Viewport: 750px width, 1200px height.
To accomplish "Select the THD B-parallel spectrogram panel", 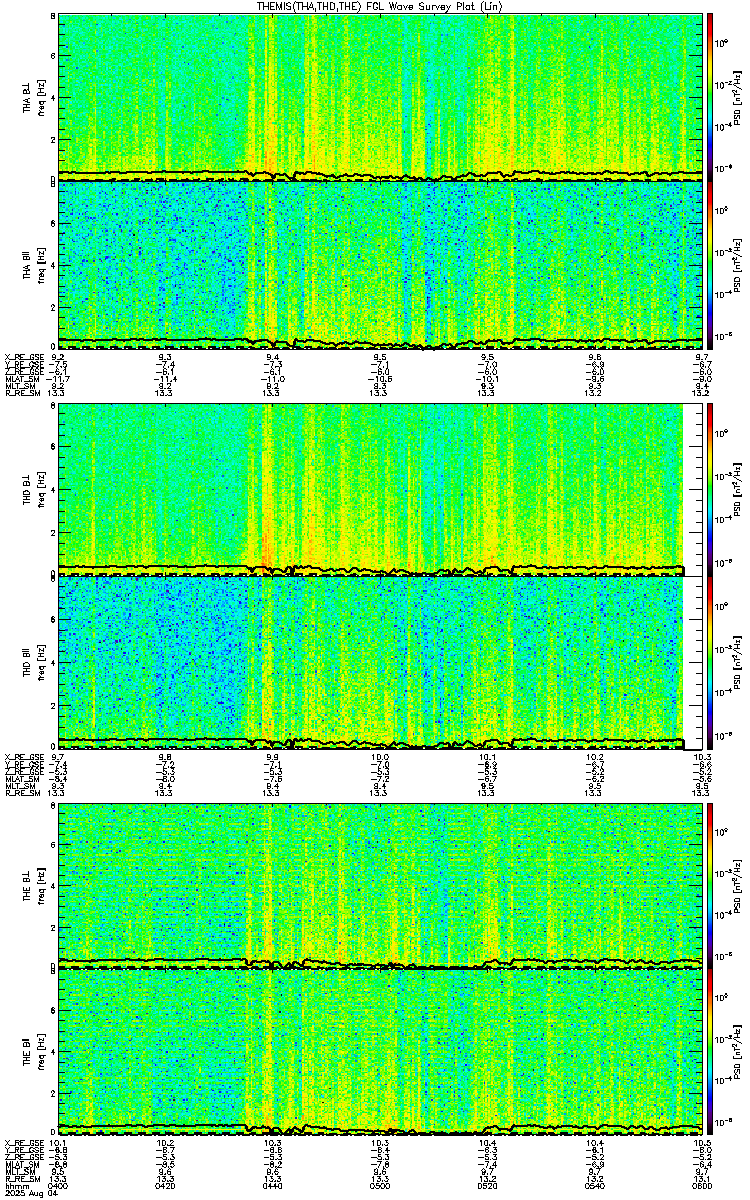I will pos(380,658).
